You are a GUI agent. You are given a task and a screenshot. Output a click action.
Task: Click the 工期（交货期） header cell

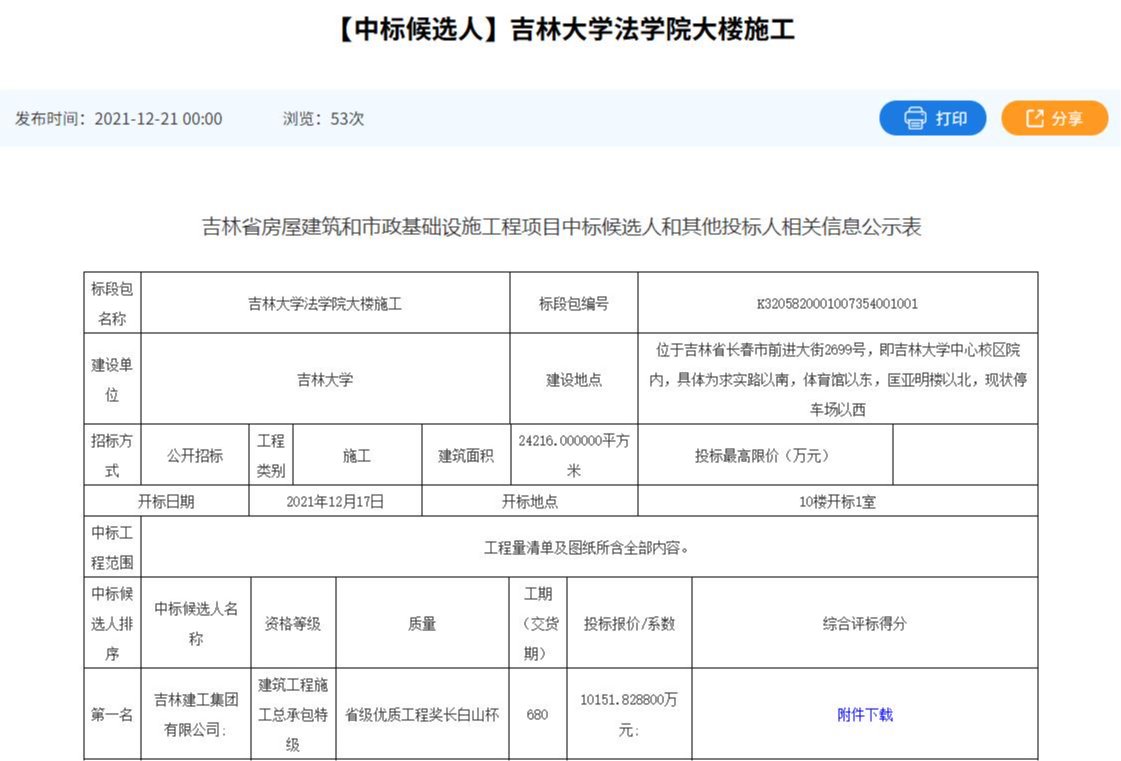[538, 623]
